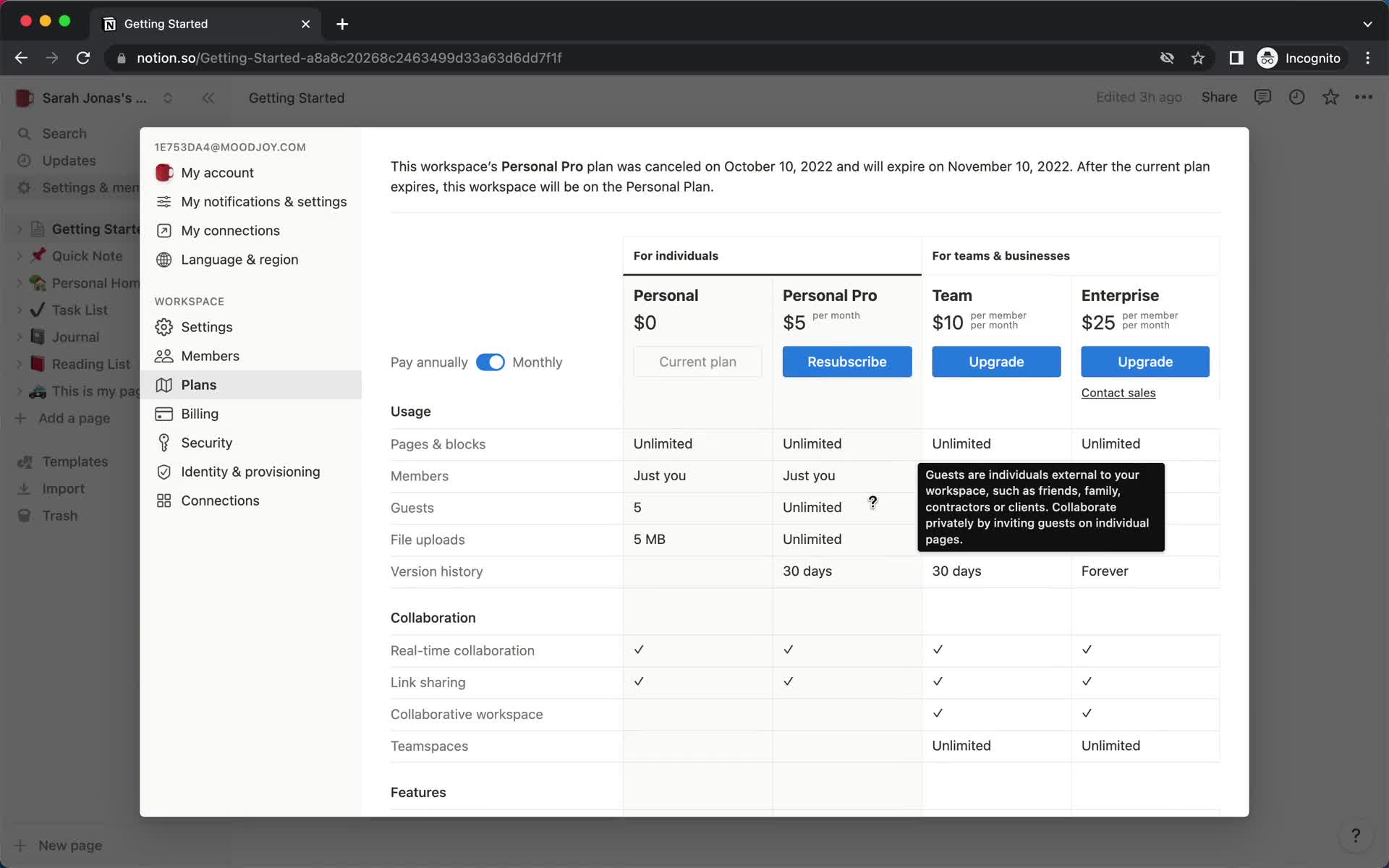This screenshot has height=868, width=1389.
Task: Select the Connections settings icon
Action: [x=163, y=501]
